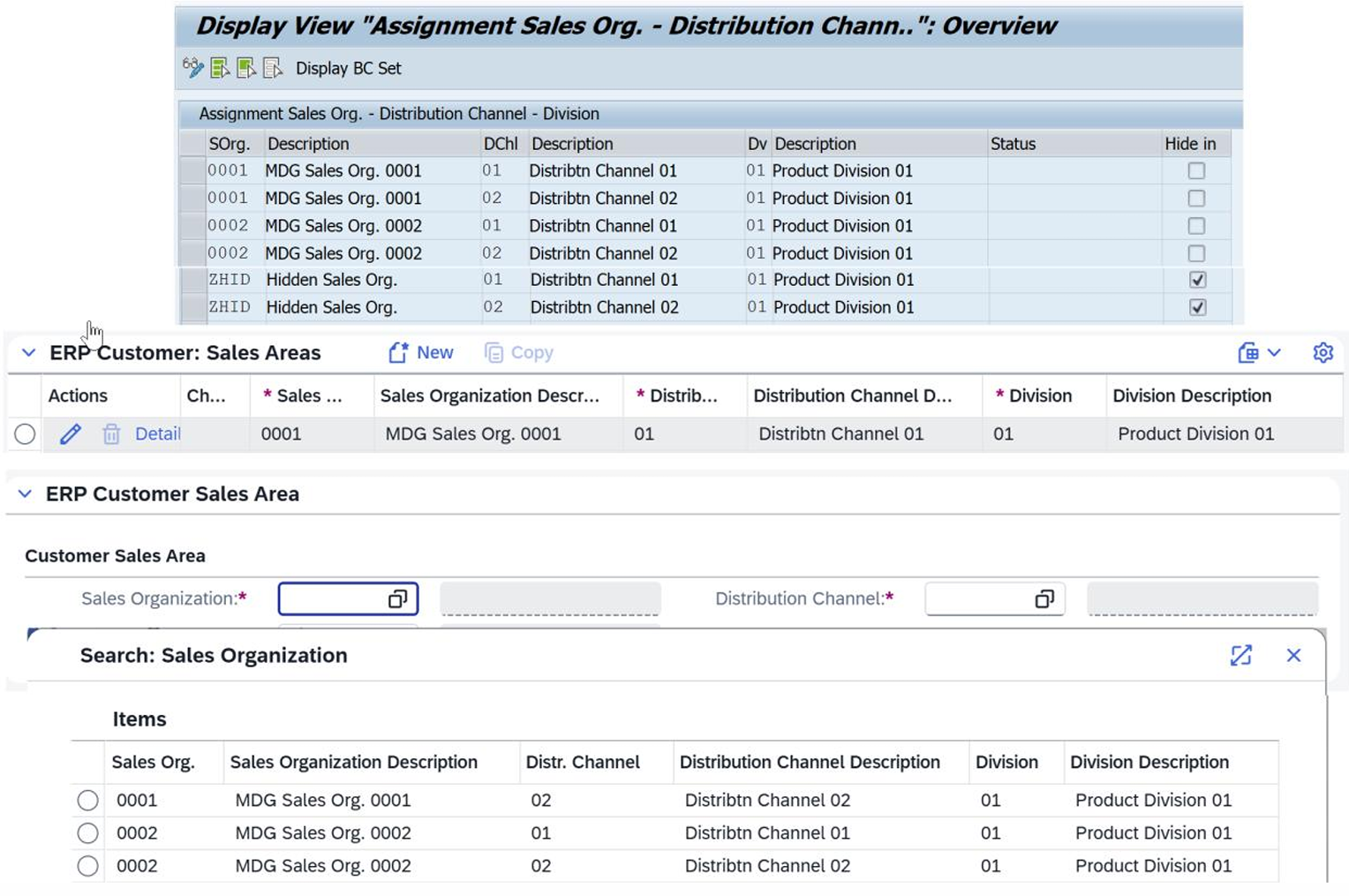
Task: Click the Deselect All white list icon
Action: [273, 68]
